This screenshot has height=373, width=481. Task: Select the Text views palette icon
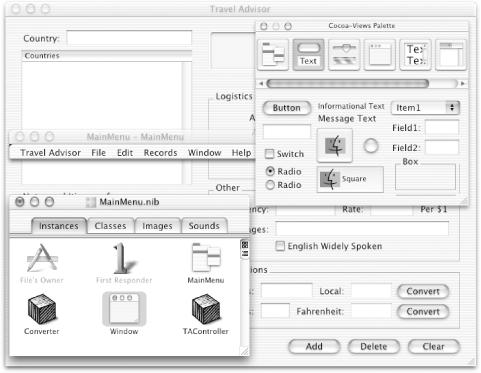[415, 55]
